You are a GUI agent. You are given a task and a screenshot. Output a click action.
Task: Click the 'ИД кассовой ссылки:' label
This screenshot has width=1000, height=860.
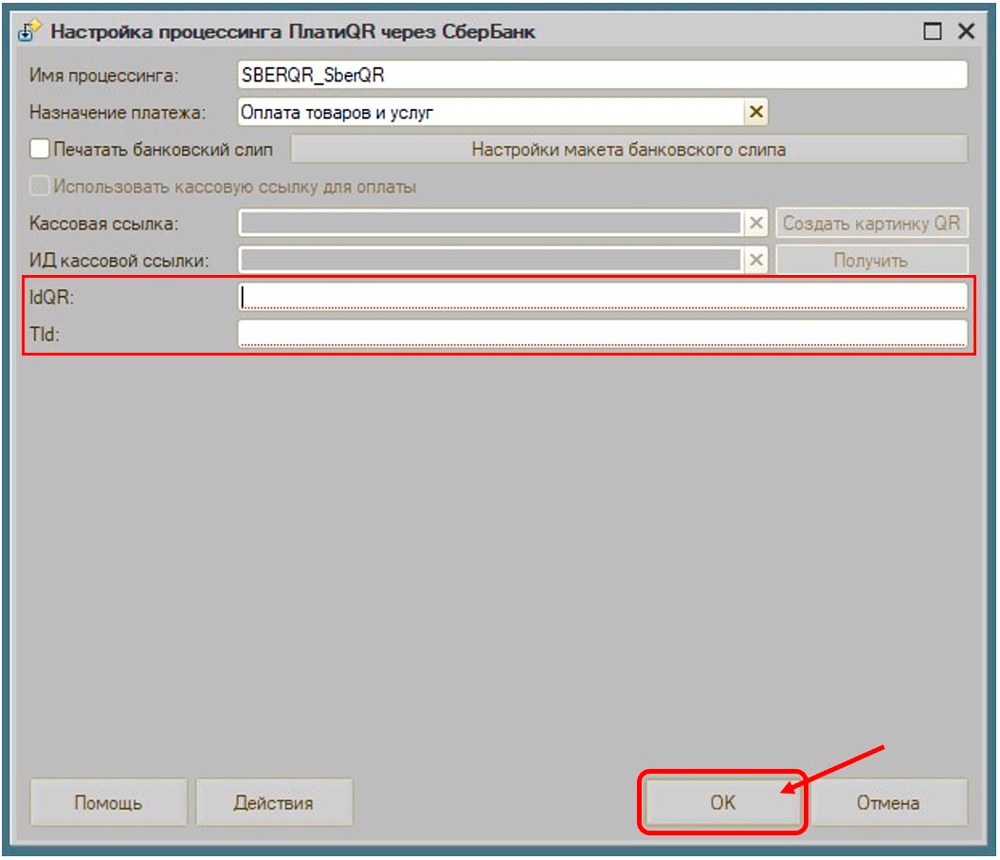coord(119,260)
